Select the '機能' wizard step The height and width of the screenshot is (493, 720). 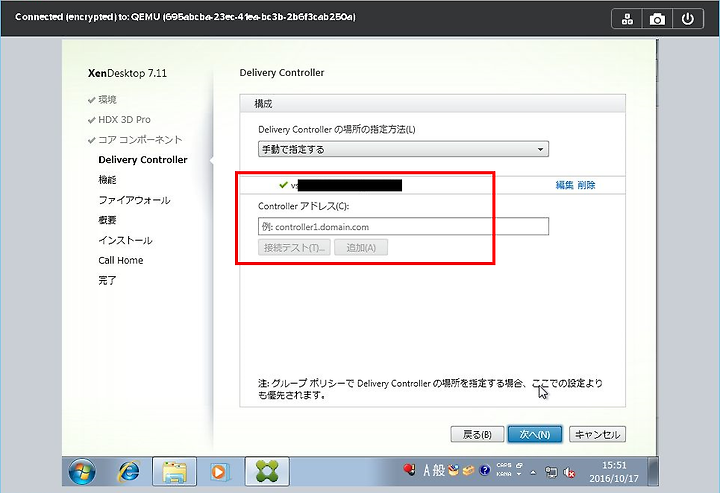[107, 180]
